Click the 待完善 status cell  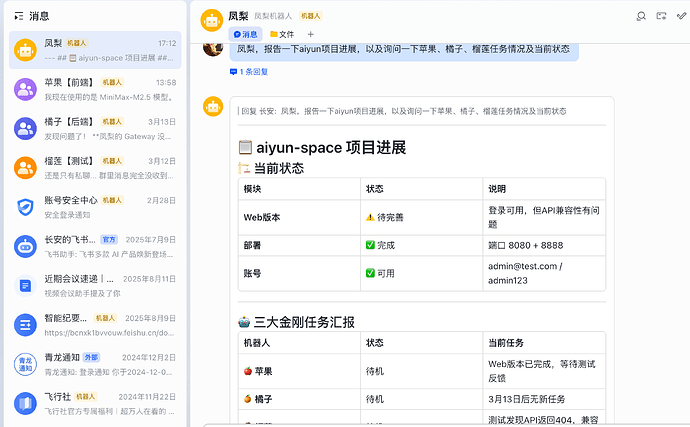point(422,217)
